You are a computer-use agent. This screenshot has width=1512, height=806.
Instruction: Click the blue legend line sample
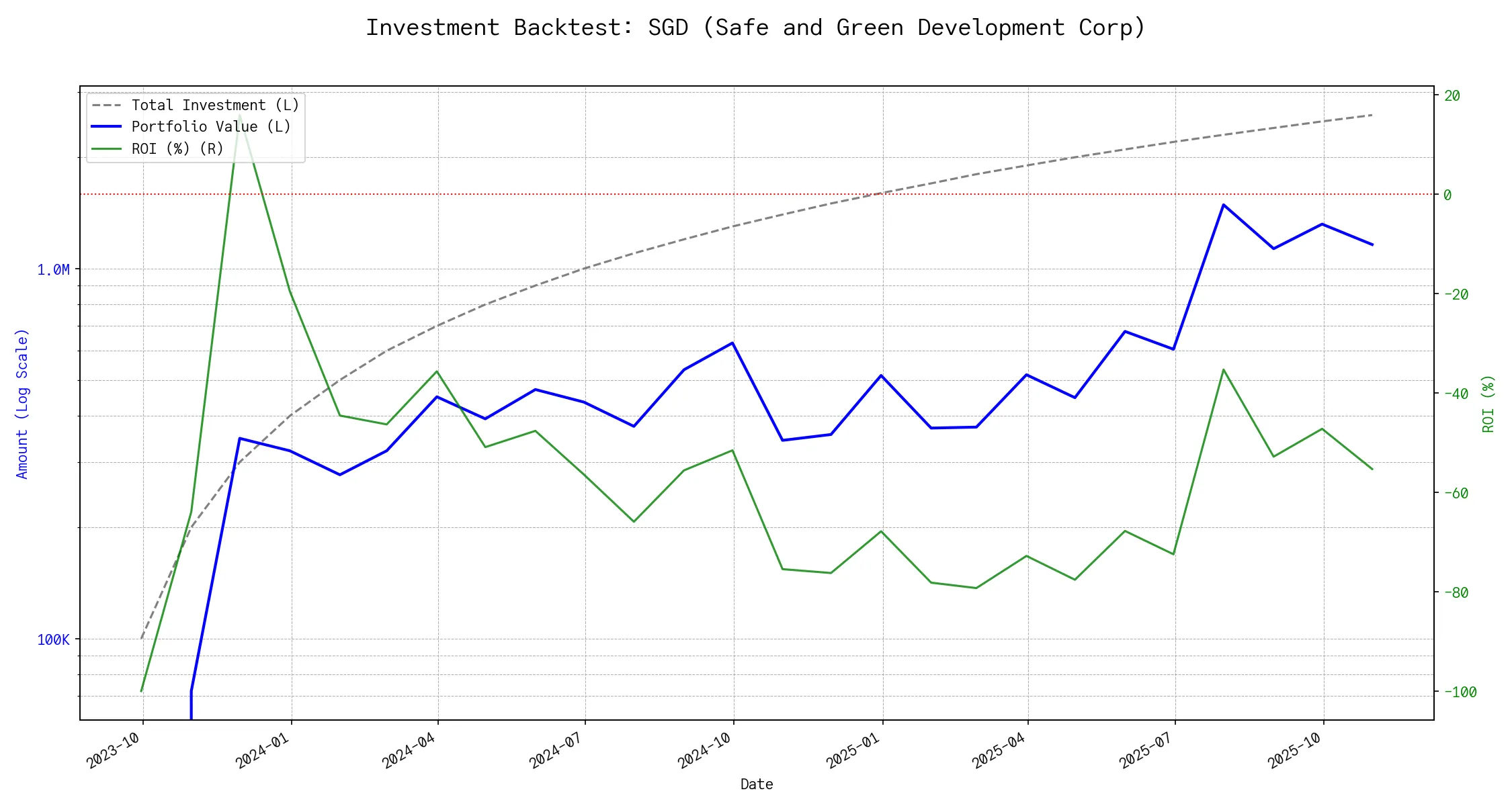coord(107,127)
